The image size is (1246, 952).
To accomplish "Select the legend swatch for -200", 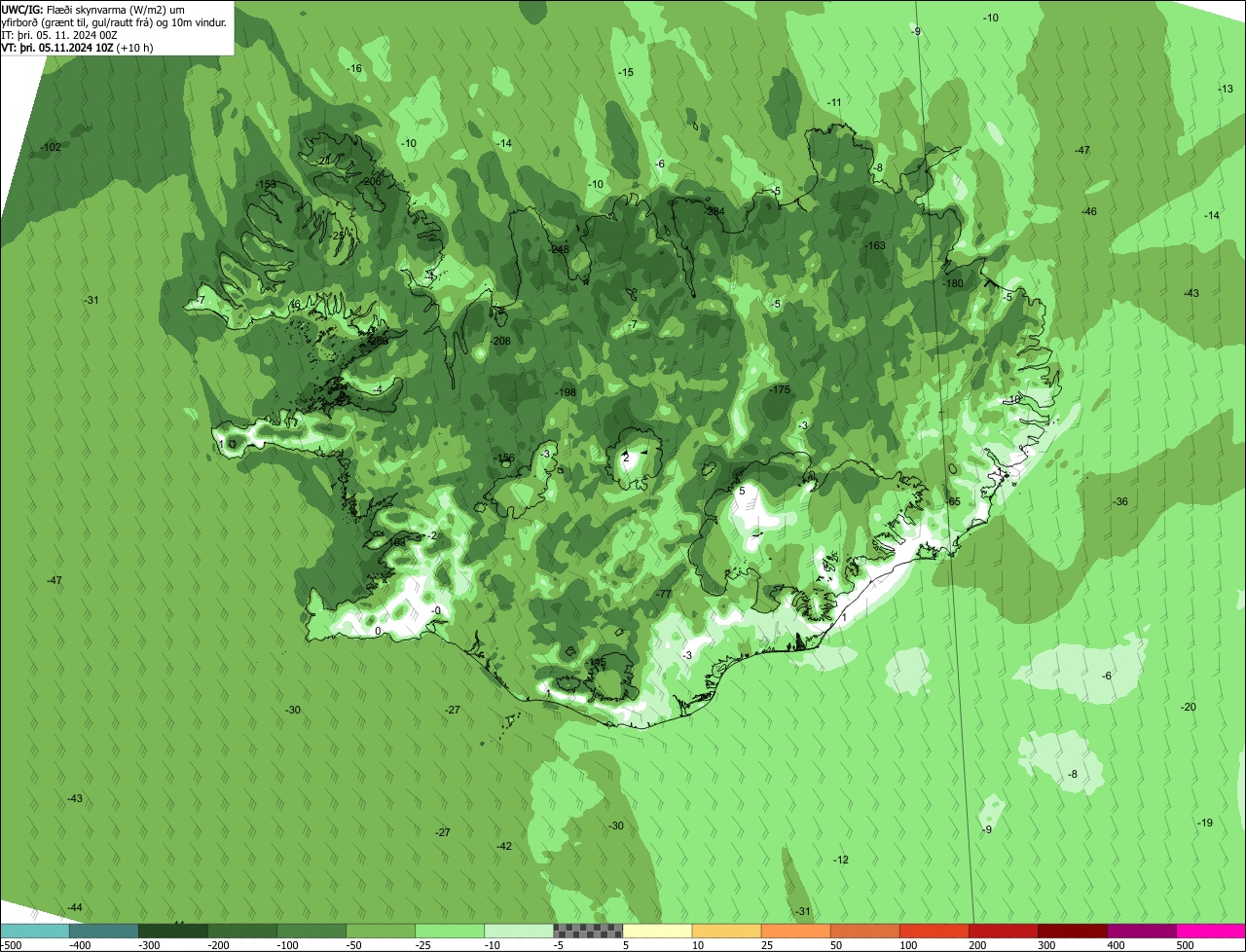I will click(x=241, y=931).
